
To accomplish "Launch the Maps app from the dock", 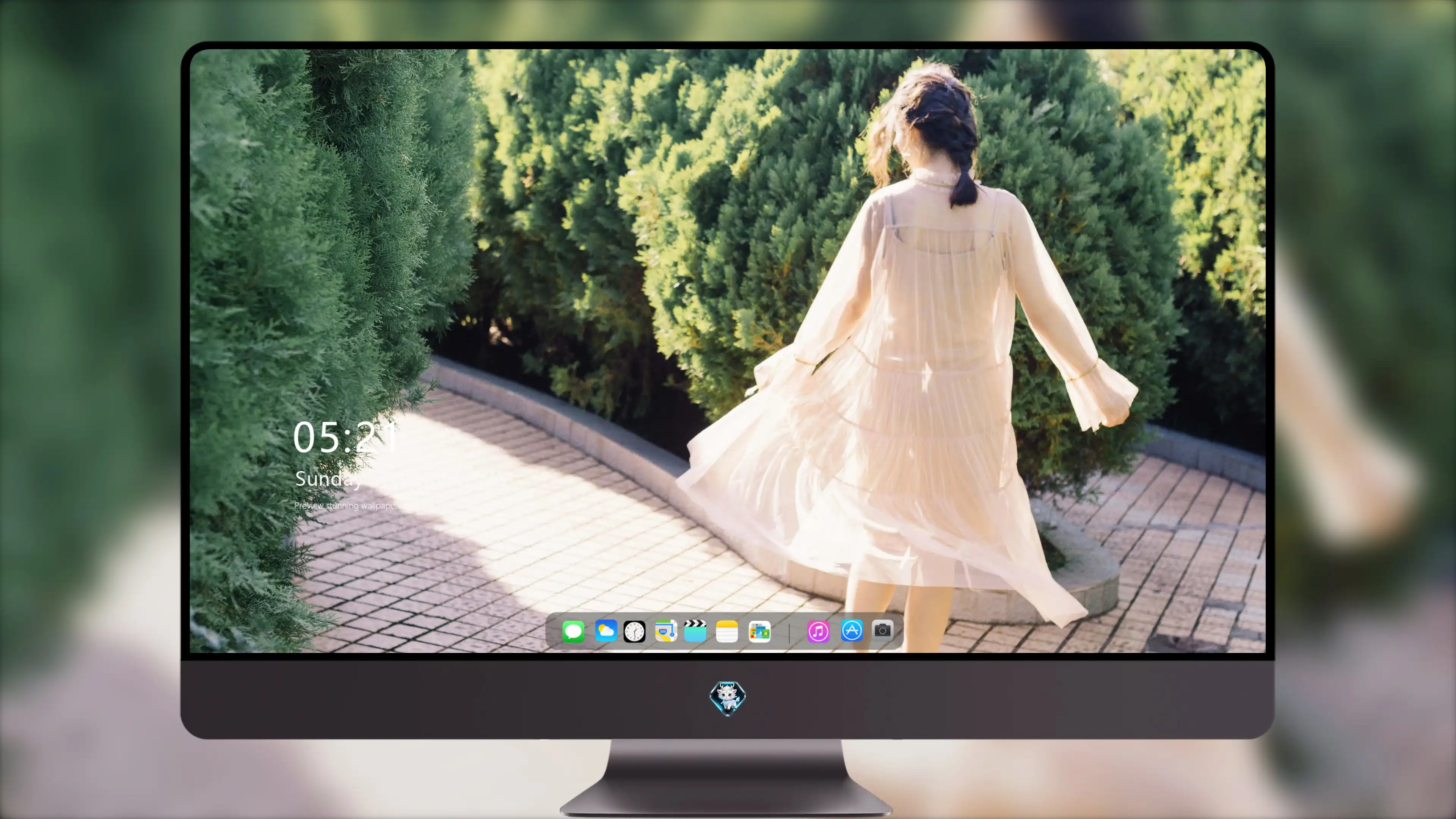I will pos(666,631).
